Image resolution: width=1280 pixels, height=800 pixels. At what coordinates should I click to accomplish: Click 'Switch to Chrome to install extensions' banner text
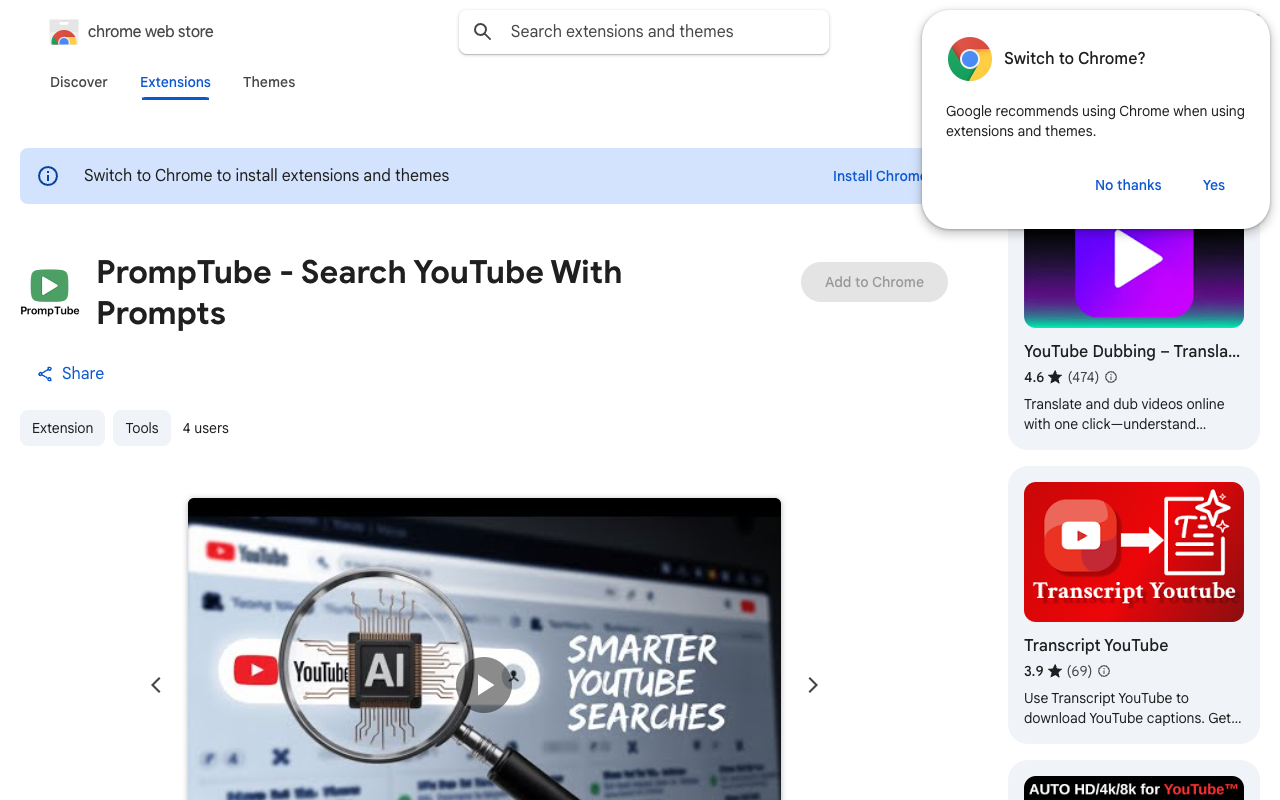(267, 175)
